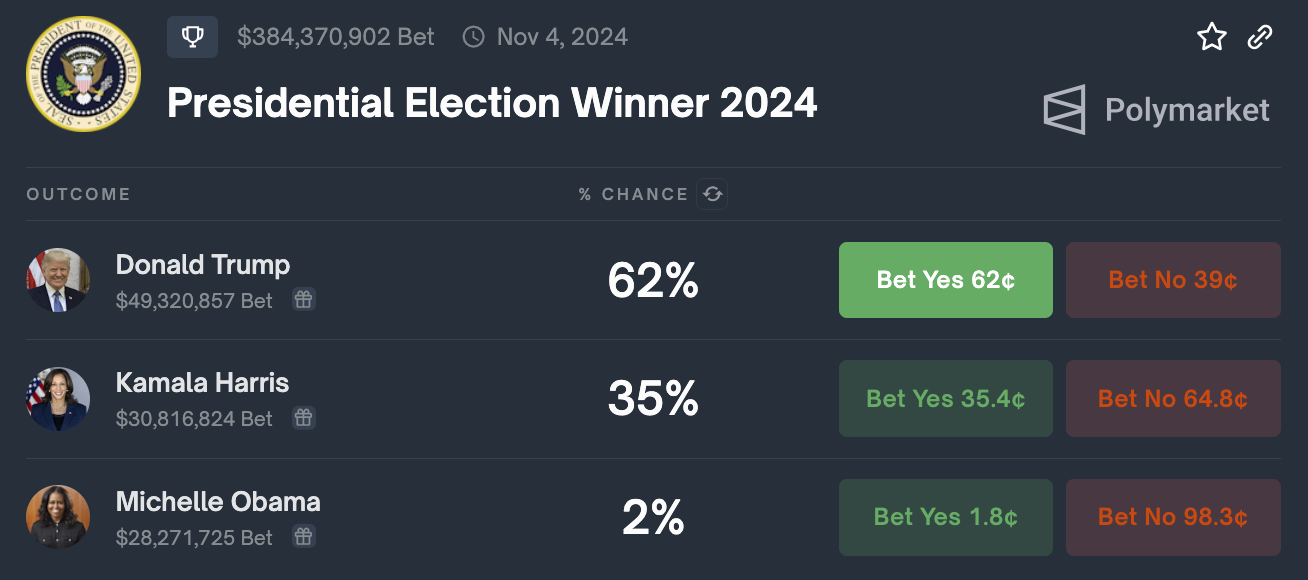The width and height of the screenshot is (1308, 580).
Task: Bet Yes on Kamala Harris at 35.4¢
Action: tap(945, 399)
